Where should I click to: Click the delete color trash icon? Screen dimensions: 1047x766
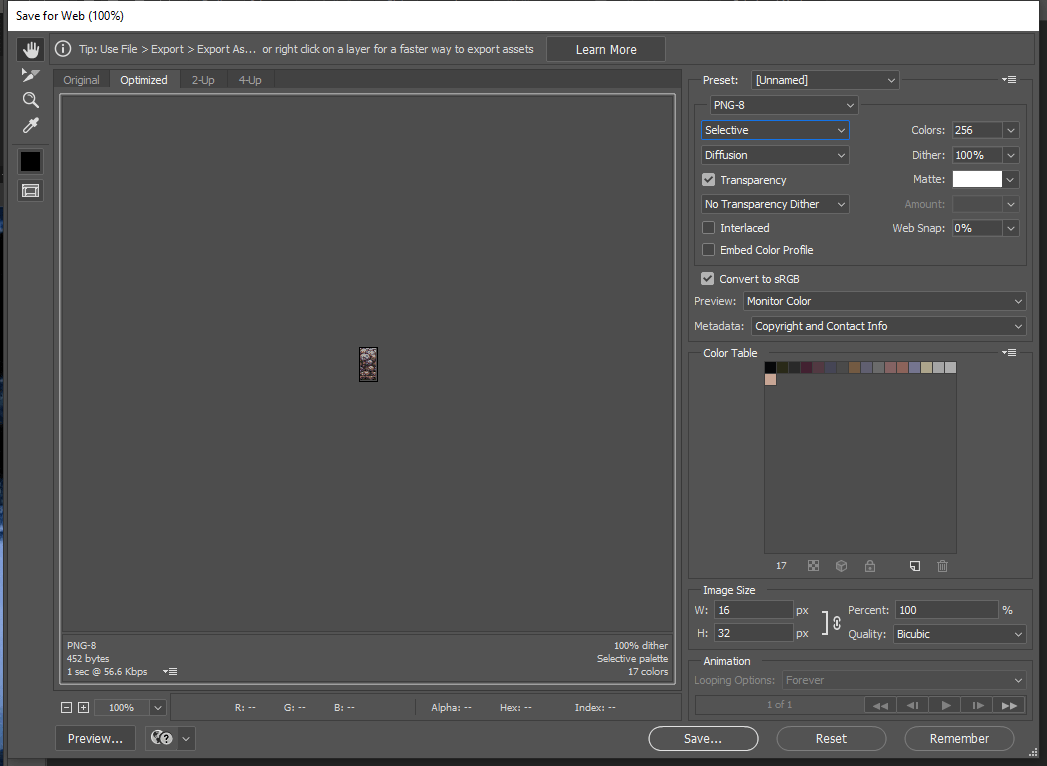[942, 566]
